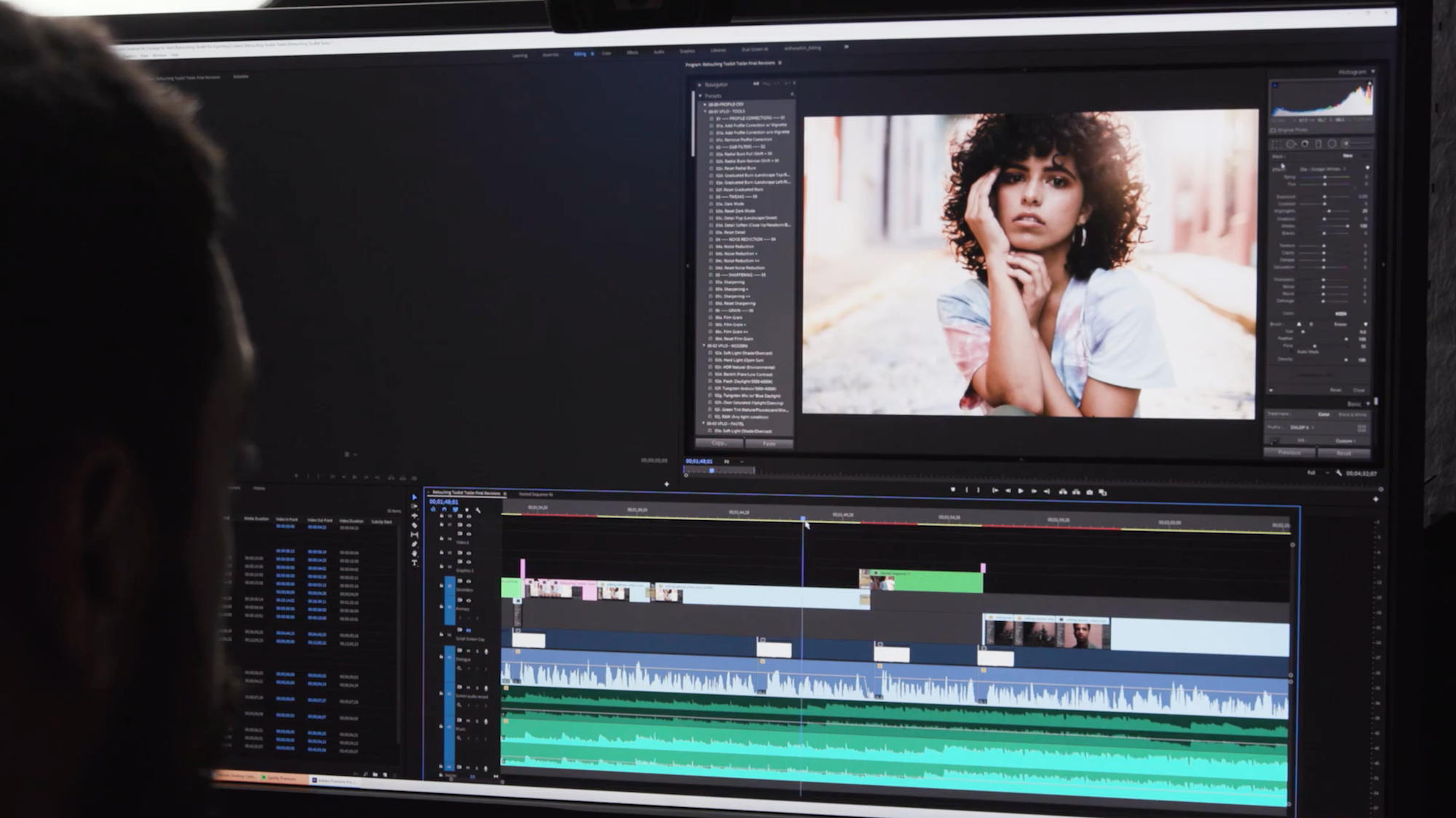1456x818 pixels.
Task: Click the Export Frame camera icon
Action: [x=1089, y=492]
